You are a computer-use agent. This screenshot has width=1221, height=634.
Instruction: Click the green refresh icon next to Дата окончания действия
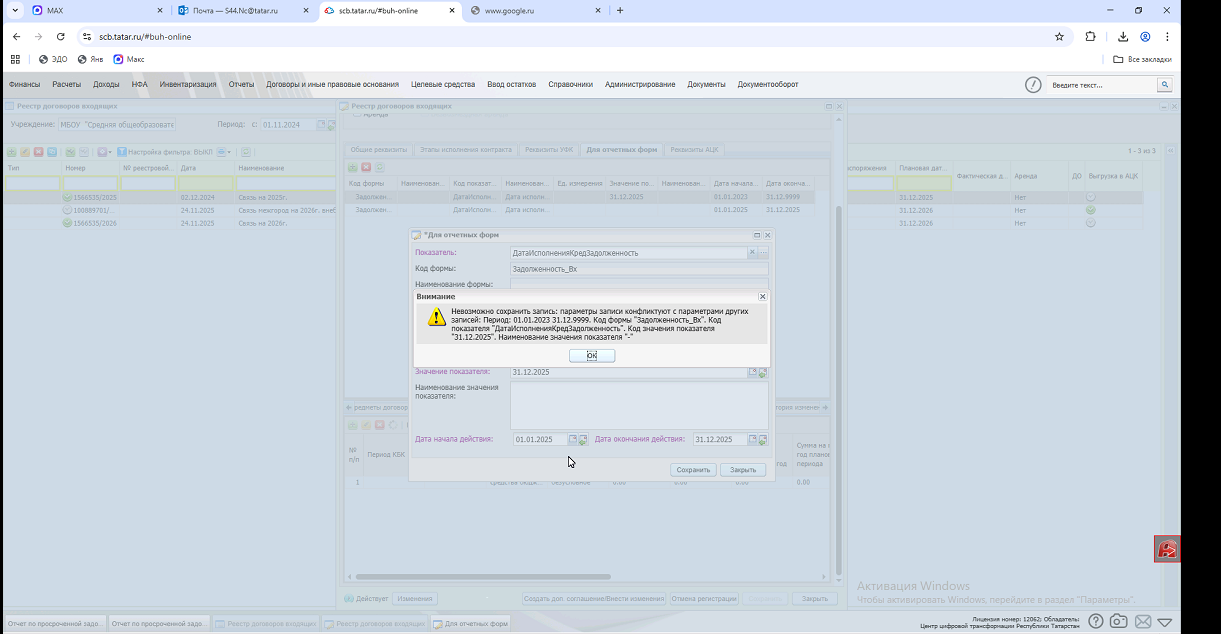[x=763, y=439]
